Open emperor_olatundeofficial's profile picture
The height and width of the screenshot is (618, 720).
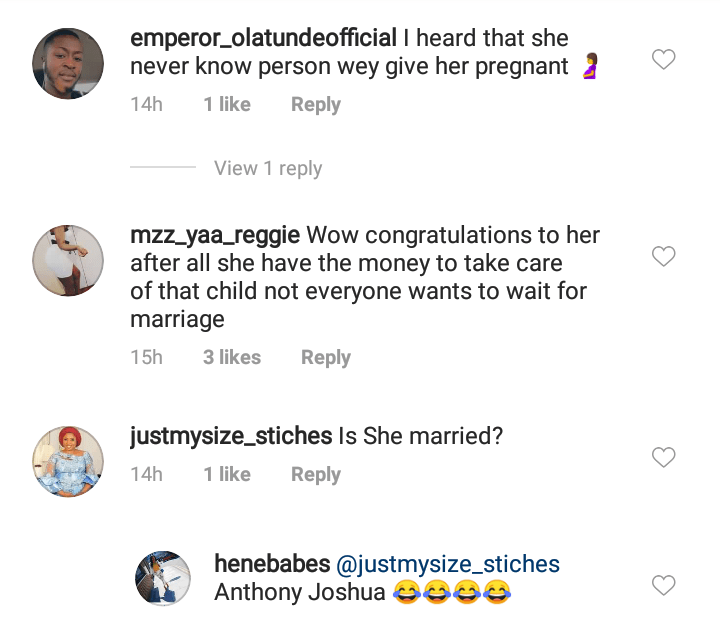[68, 64]
